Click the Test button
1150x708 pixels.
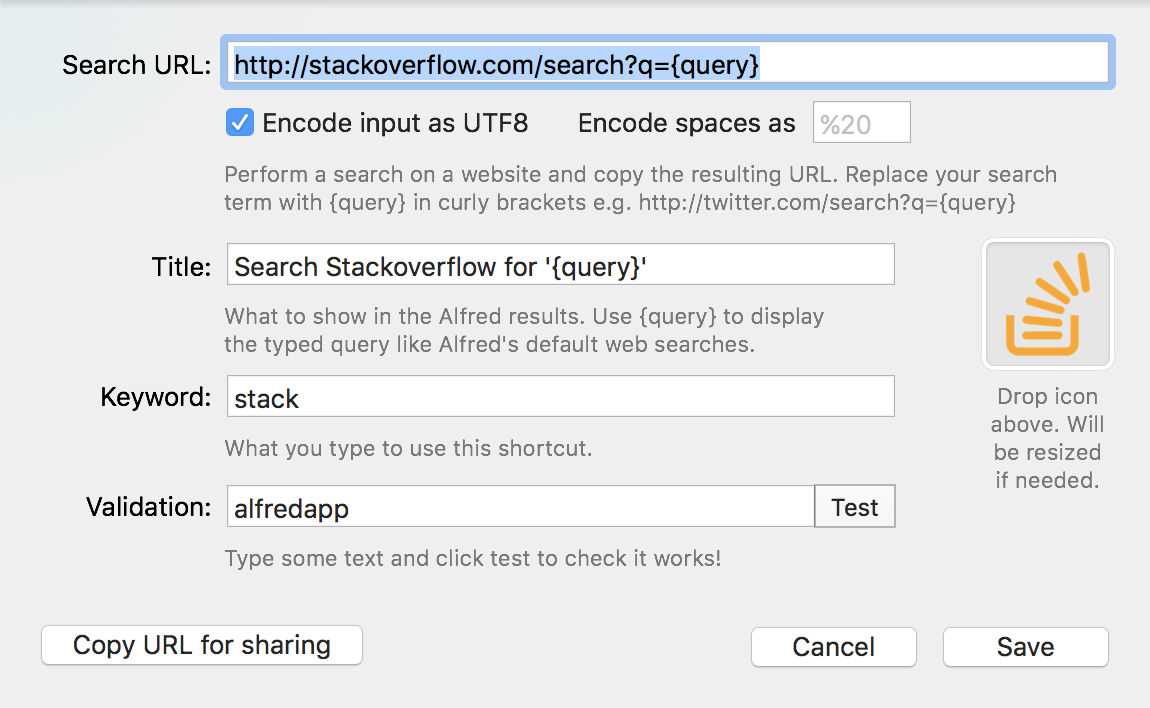(855, 506)
